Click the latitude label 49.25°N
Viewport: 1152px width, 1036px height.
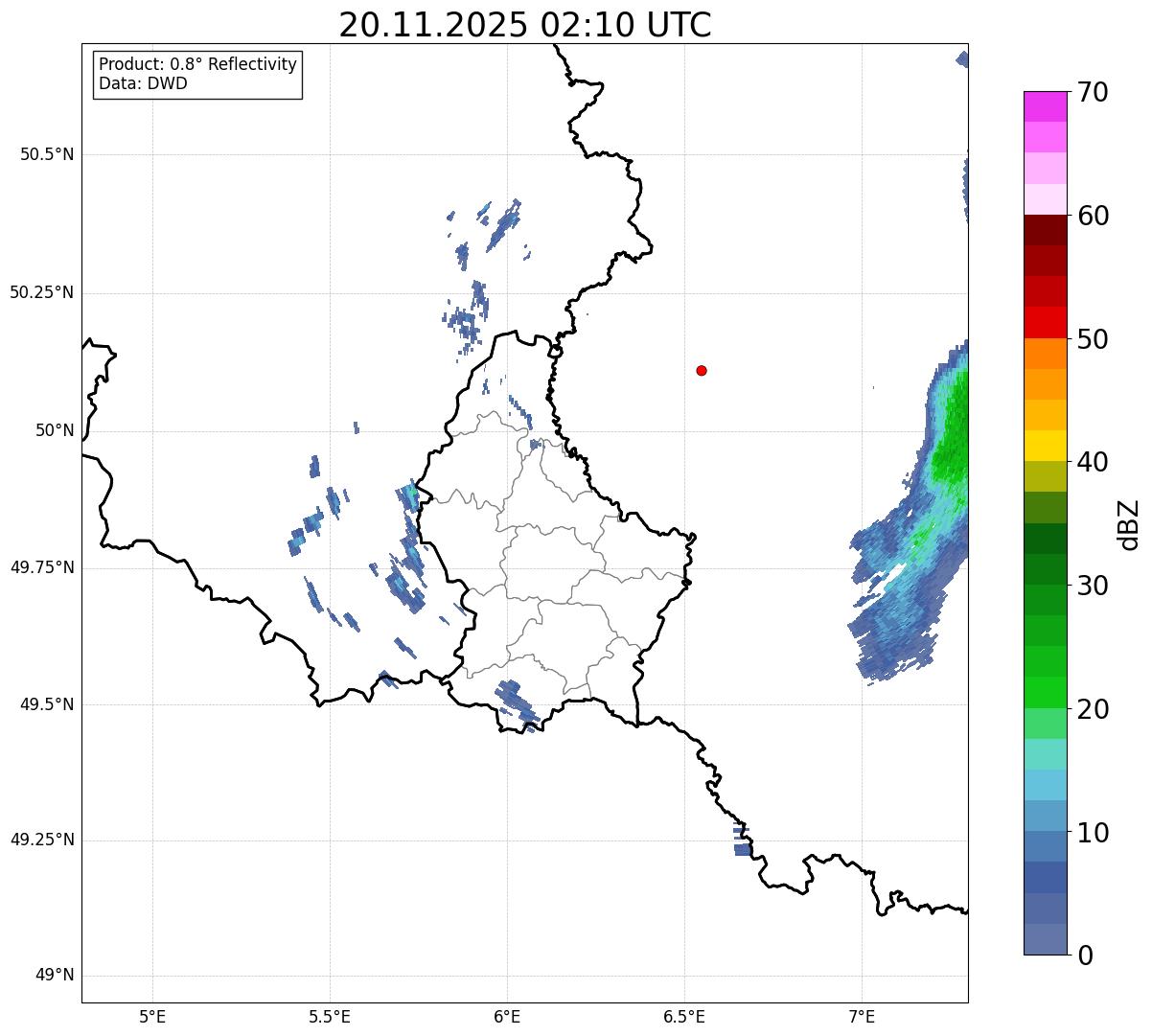coord(42,840)
